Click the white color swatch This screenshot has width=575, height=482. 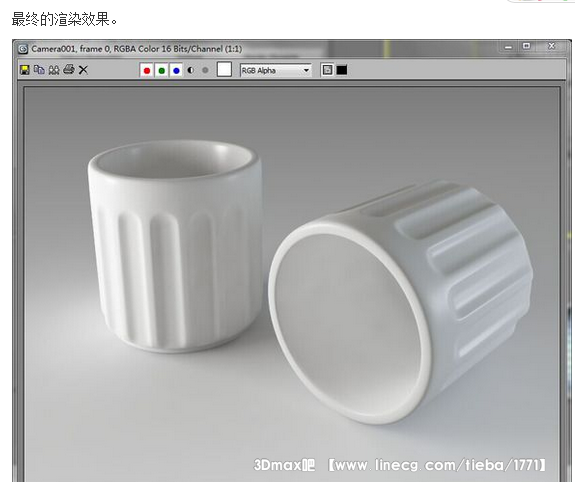point(224,69)
